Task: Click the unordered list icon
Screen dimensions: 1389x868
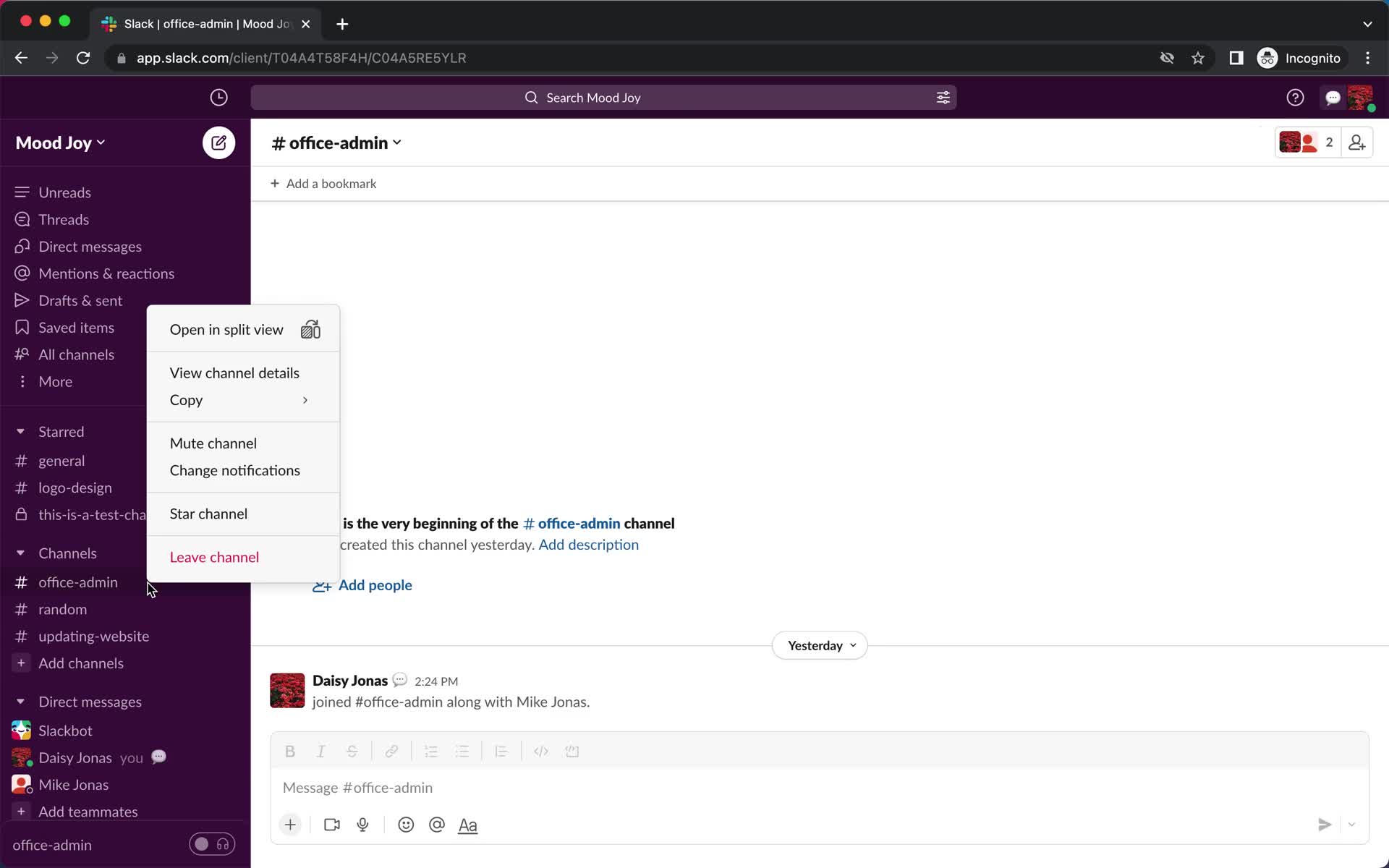Action: click(463, 751)
